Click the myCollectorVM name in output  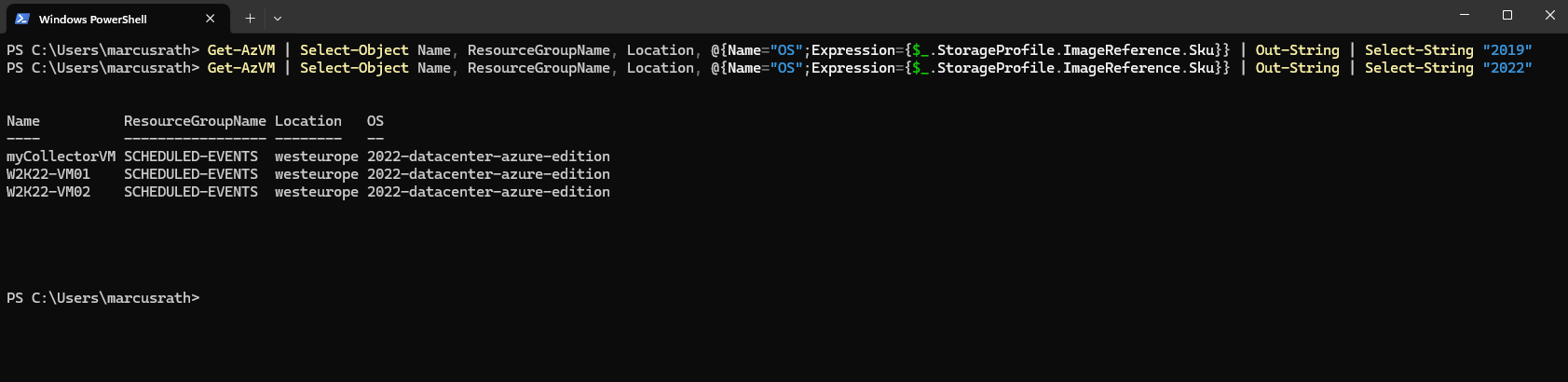pyautogui.click(x=61, y=157)
